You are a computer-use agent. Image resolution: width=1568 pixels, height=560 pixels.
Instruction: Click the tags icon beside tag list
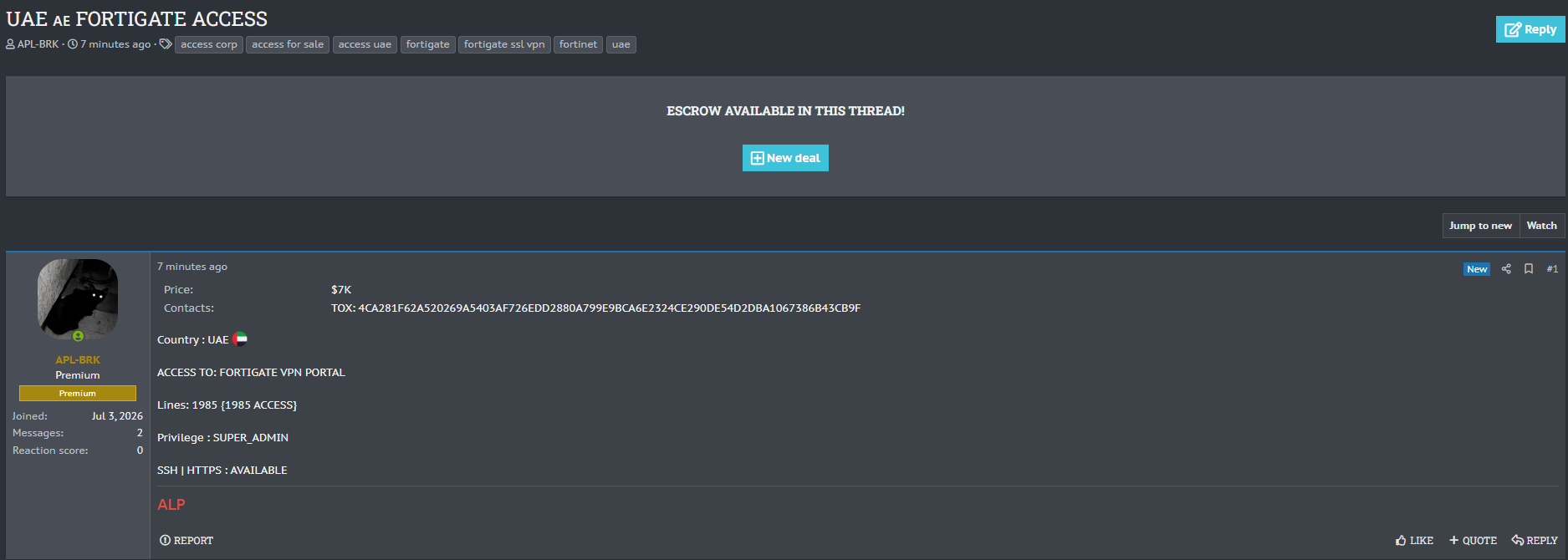[166, 44]
